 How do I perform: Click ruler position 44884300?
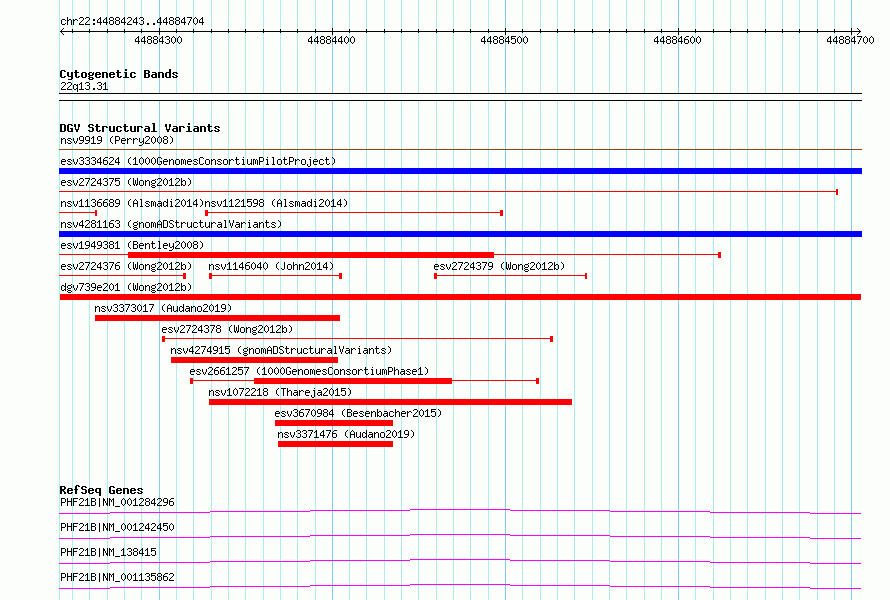click(158, 40)
